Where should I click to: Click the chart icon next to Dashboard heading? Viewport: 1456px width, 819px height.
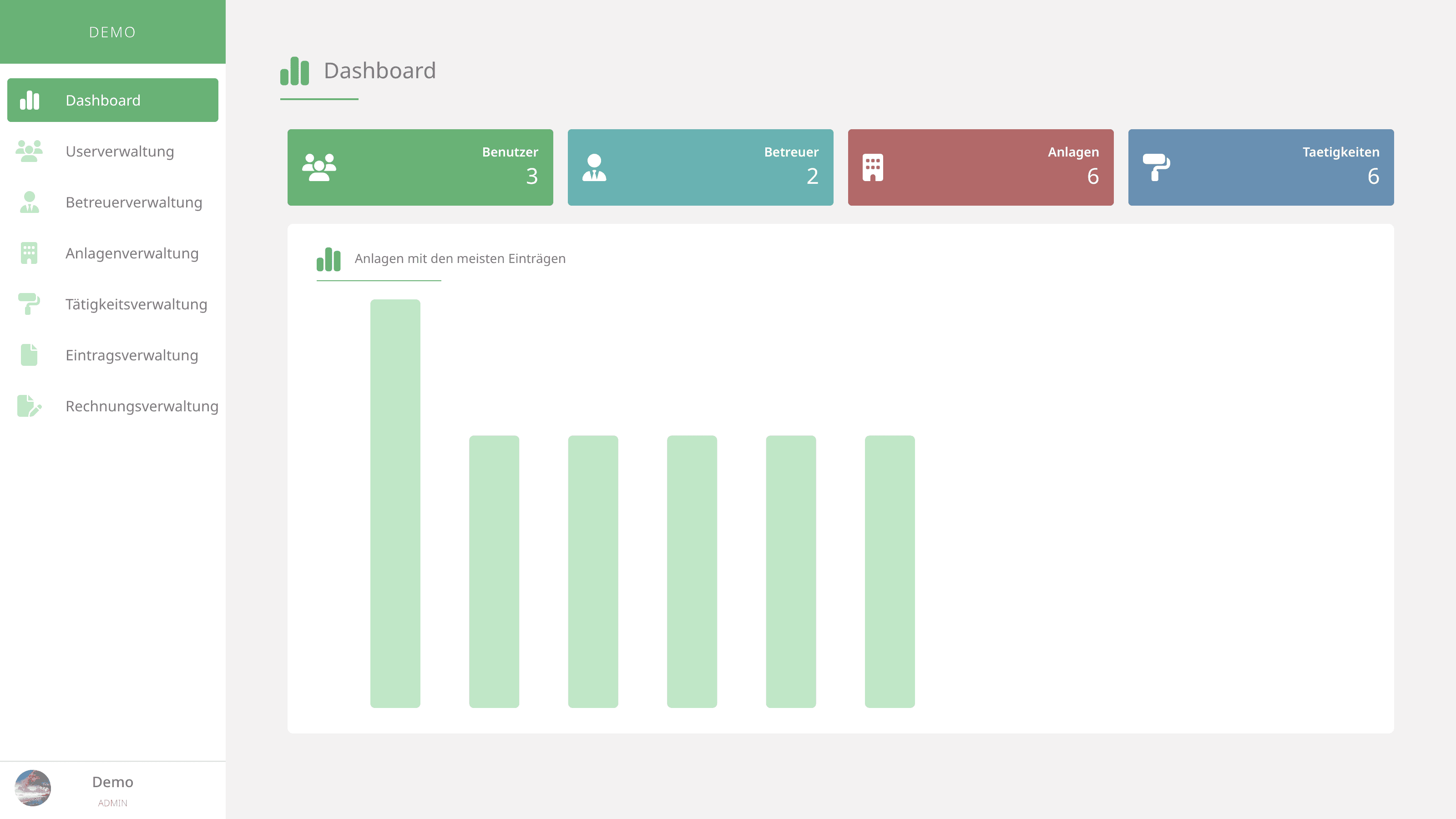point(295,71)
